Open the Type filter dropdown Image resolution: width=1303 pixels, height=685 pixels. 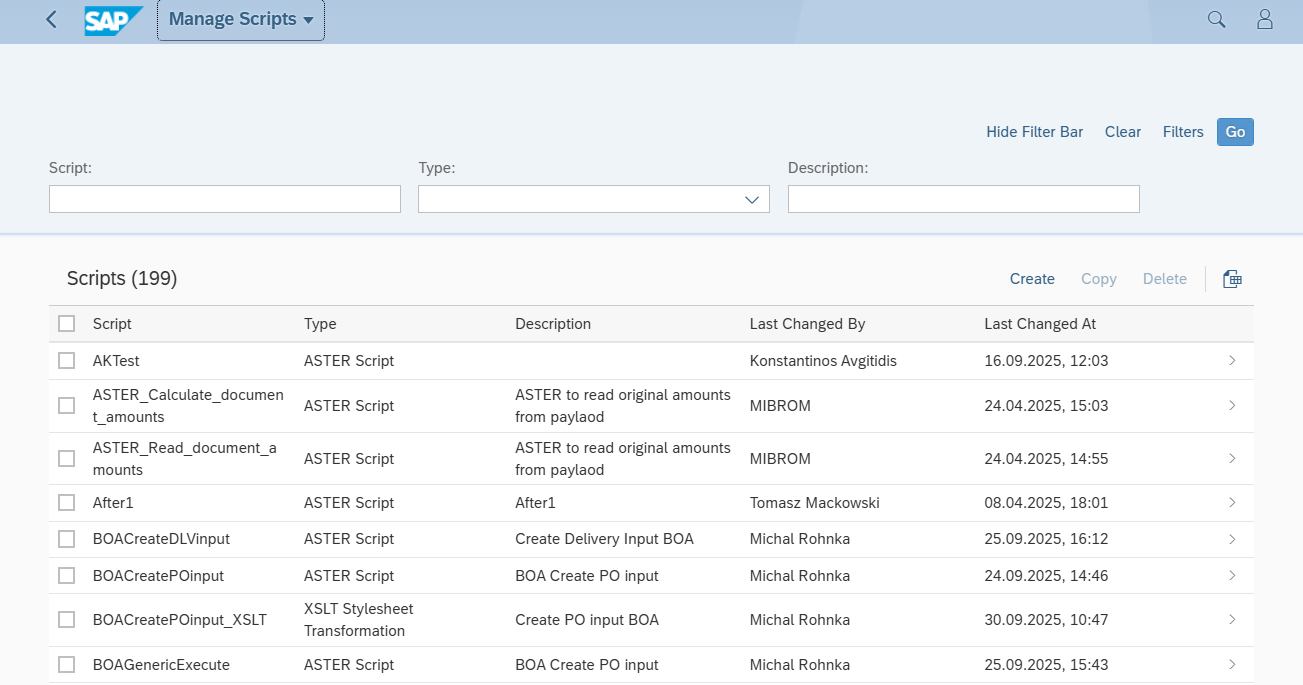point(752,200)
